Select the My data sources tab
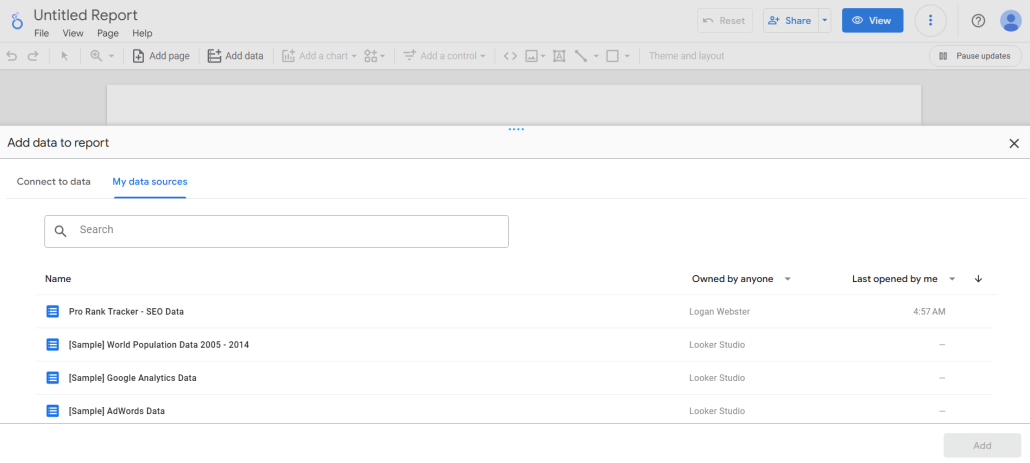This screenshot has width=1030, height=463. 150,182
